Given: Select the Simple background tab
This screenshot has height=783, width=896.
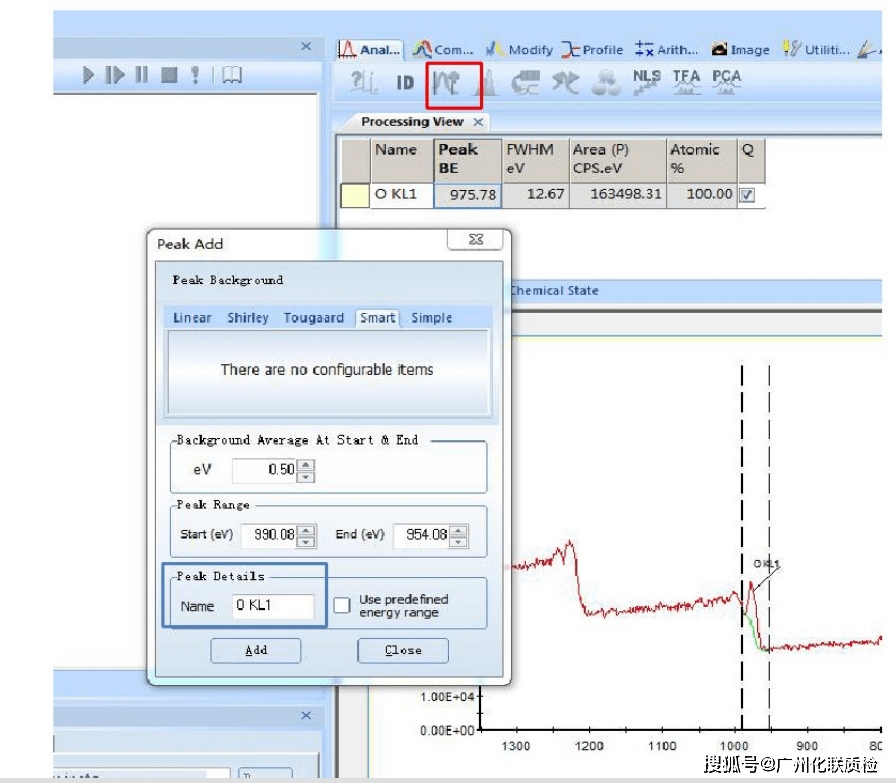Looking at the screenshot, I should (431, 318).
